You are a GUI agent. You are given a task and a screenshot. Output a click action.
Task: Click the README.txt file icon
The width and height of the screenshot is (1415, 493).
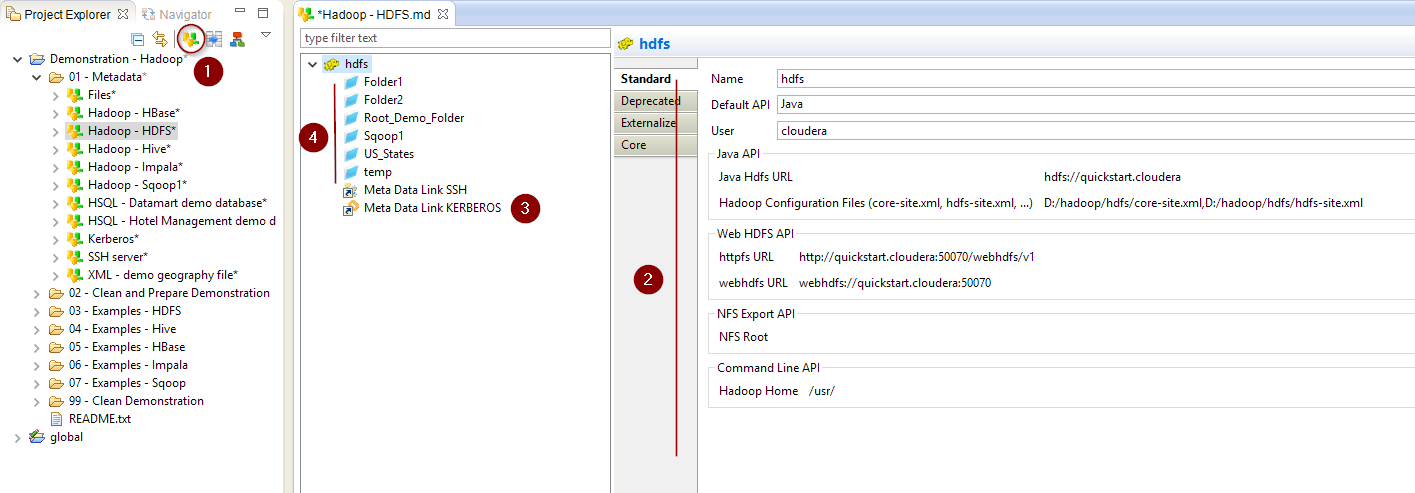click(57, 419)
